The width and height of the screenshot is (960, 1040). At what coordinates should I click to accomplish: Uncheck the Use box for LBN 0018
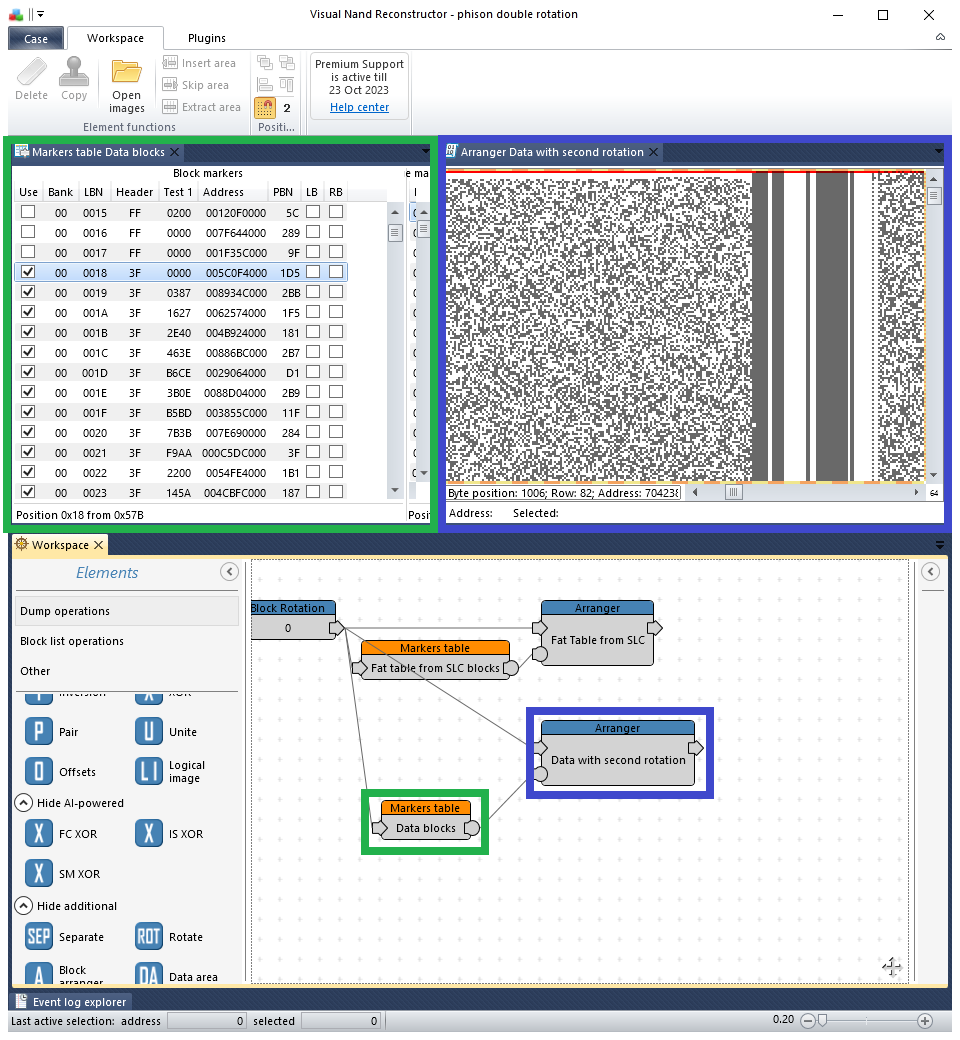click(x=28, y=271)
